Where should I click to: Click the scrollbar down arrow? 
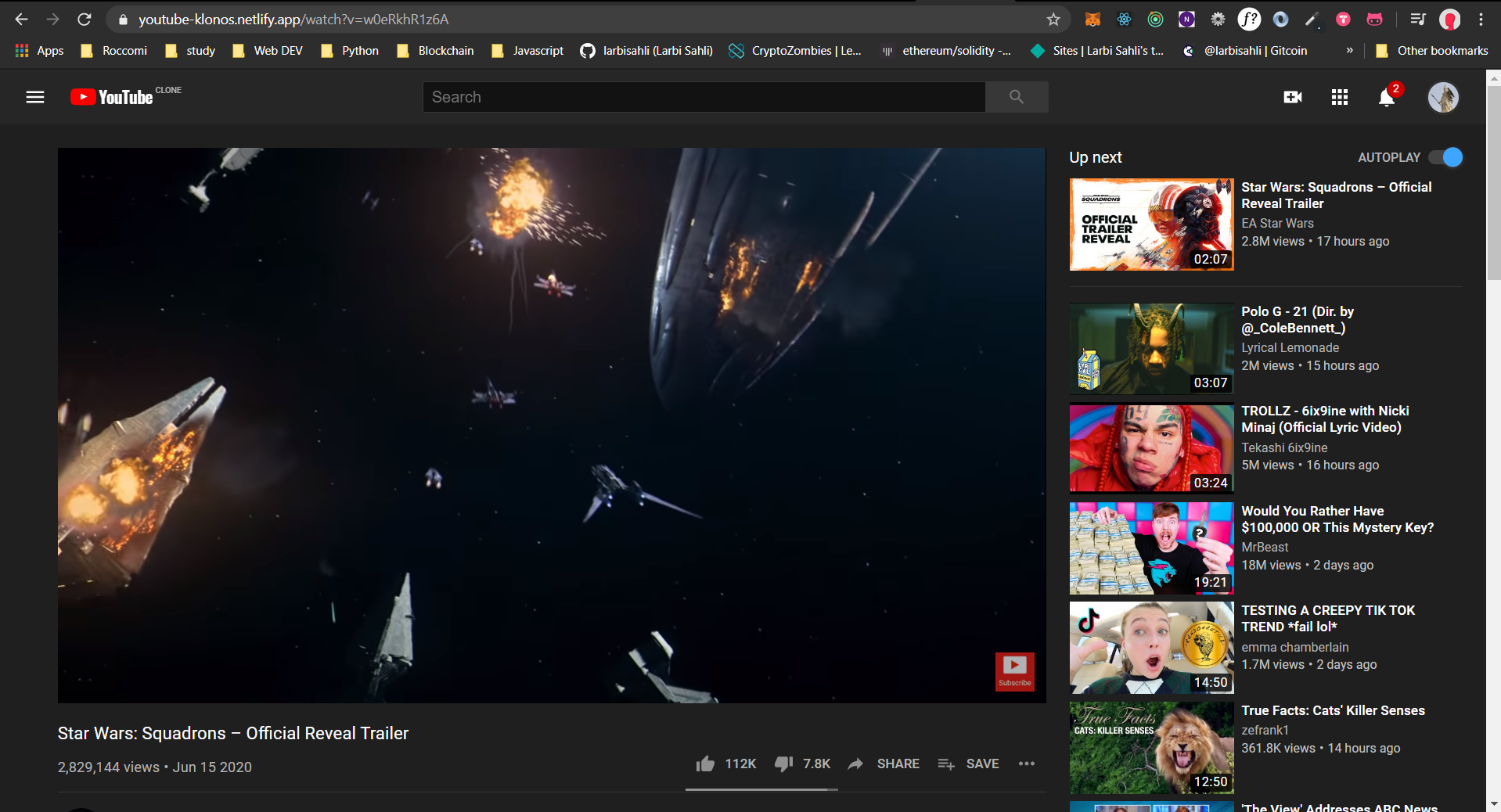(x=1493, y=804)
